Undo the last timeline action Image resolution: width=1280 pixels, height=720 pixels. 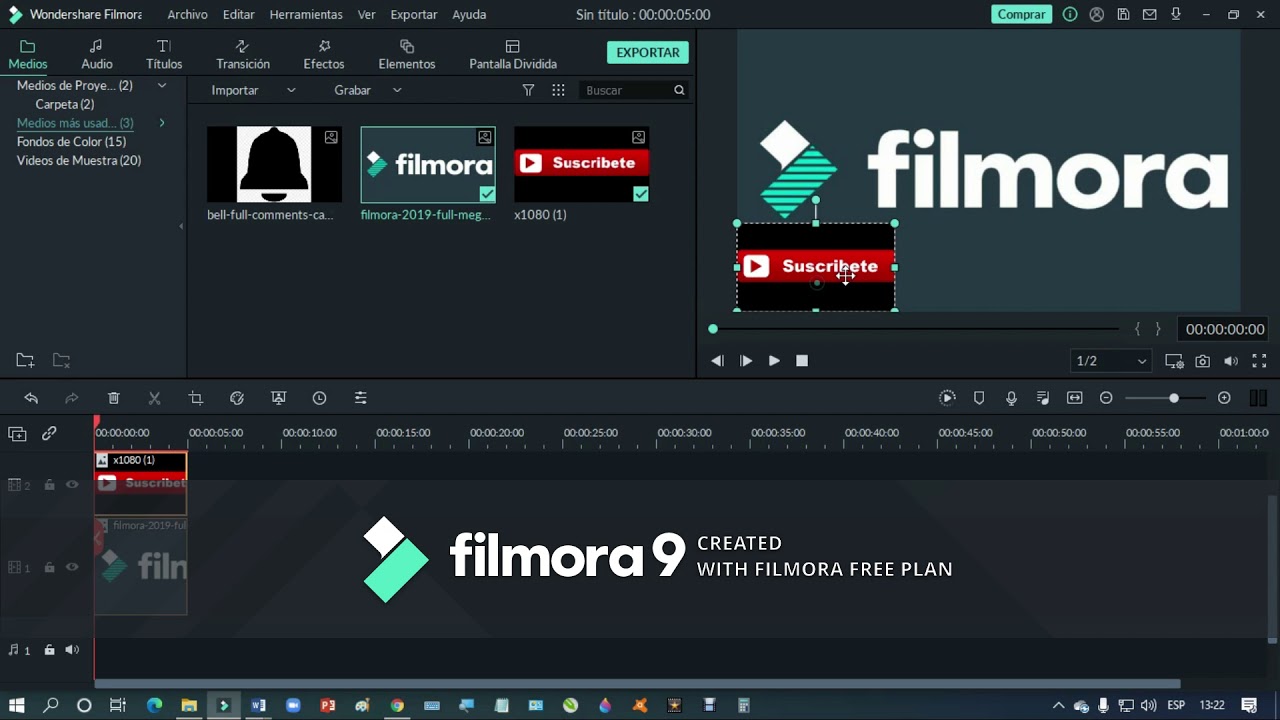click(x=31, y=398)
